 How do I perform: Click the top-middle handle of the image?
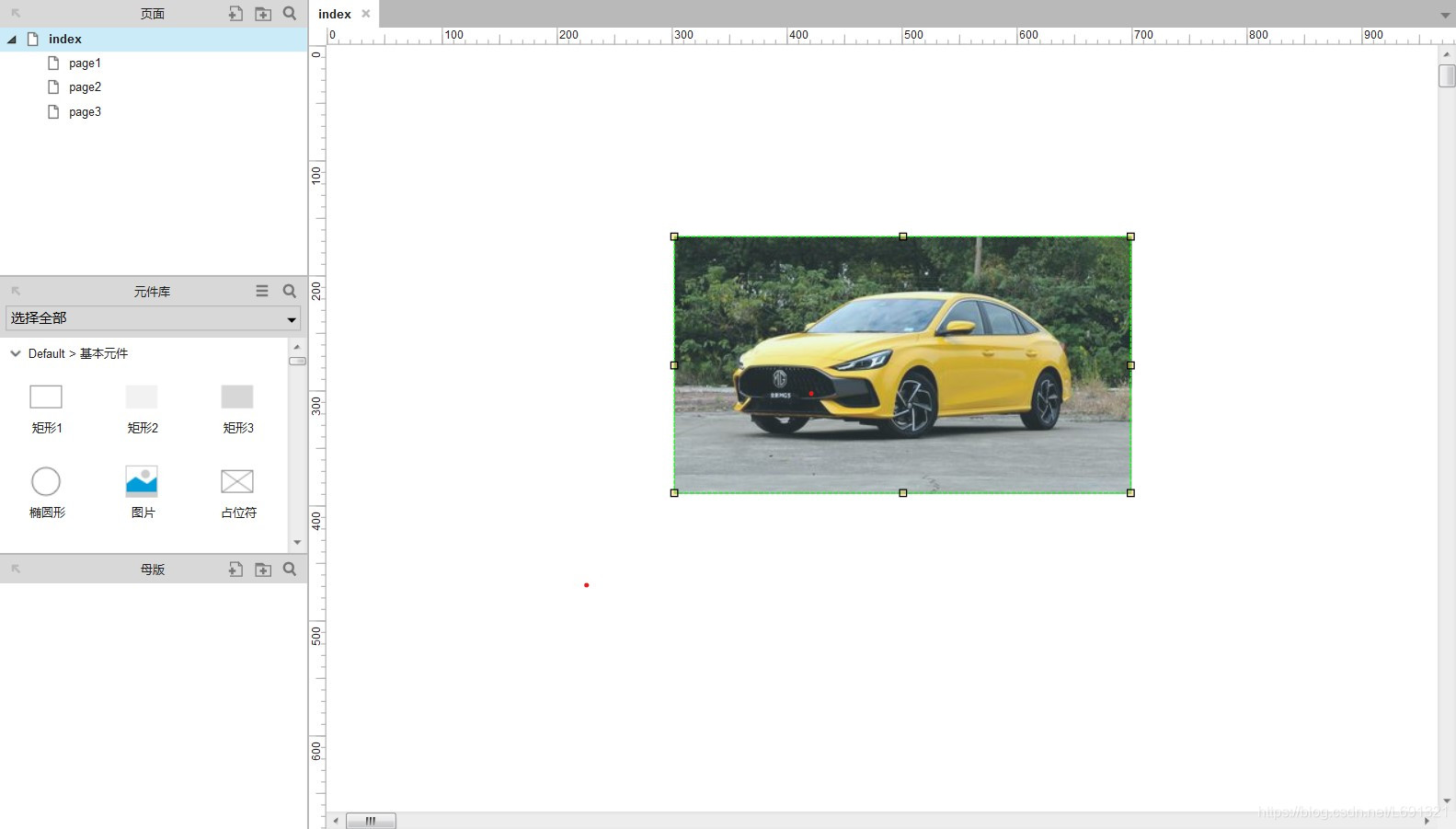(903, 236)
